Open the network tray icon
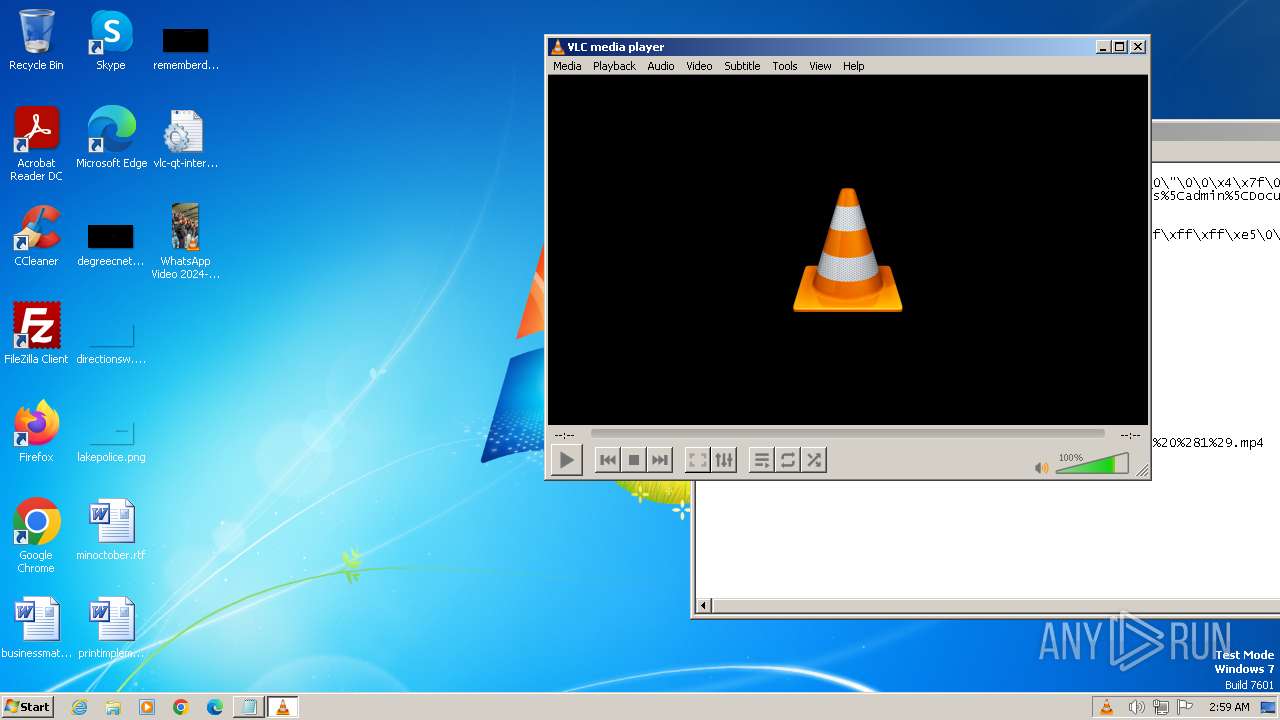The height and width of the screenshot is (720, 1280). [1161, 707]
